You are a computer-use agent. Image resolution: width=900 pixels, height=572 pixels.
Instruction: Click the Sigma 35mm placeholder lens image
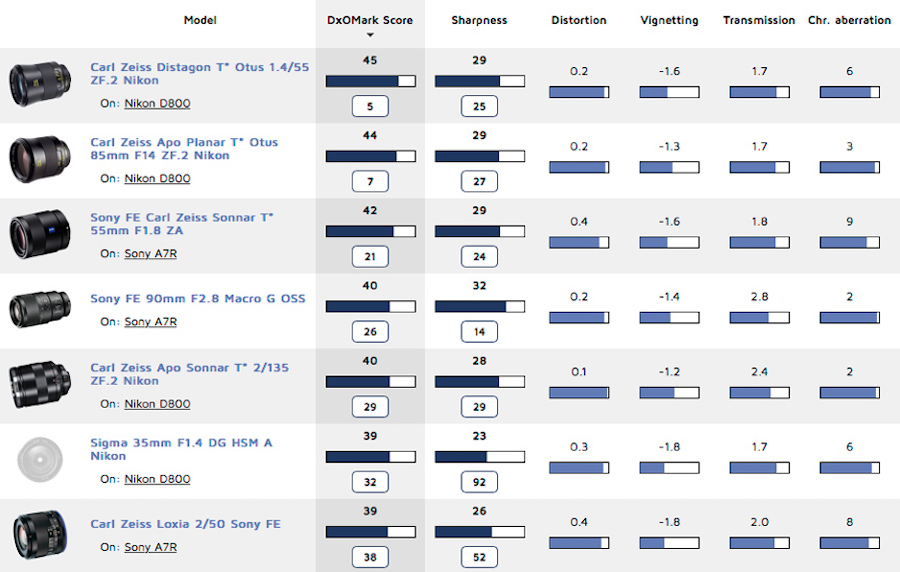[x=36, y=461]
